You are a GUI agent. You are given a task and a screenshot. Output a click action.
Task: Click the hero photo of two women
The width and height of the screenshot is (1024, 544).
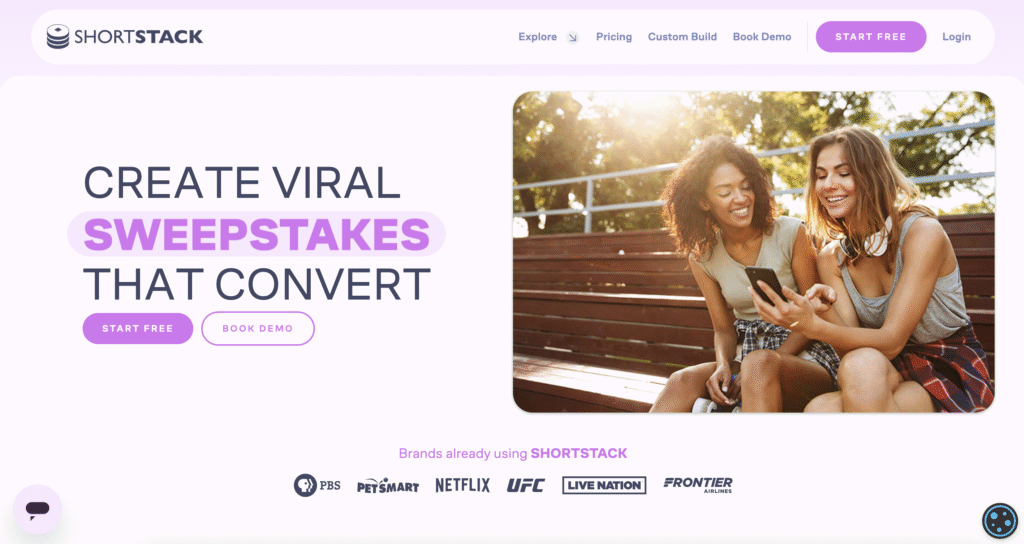[x=754, y=252]
